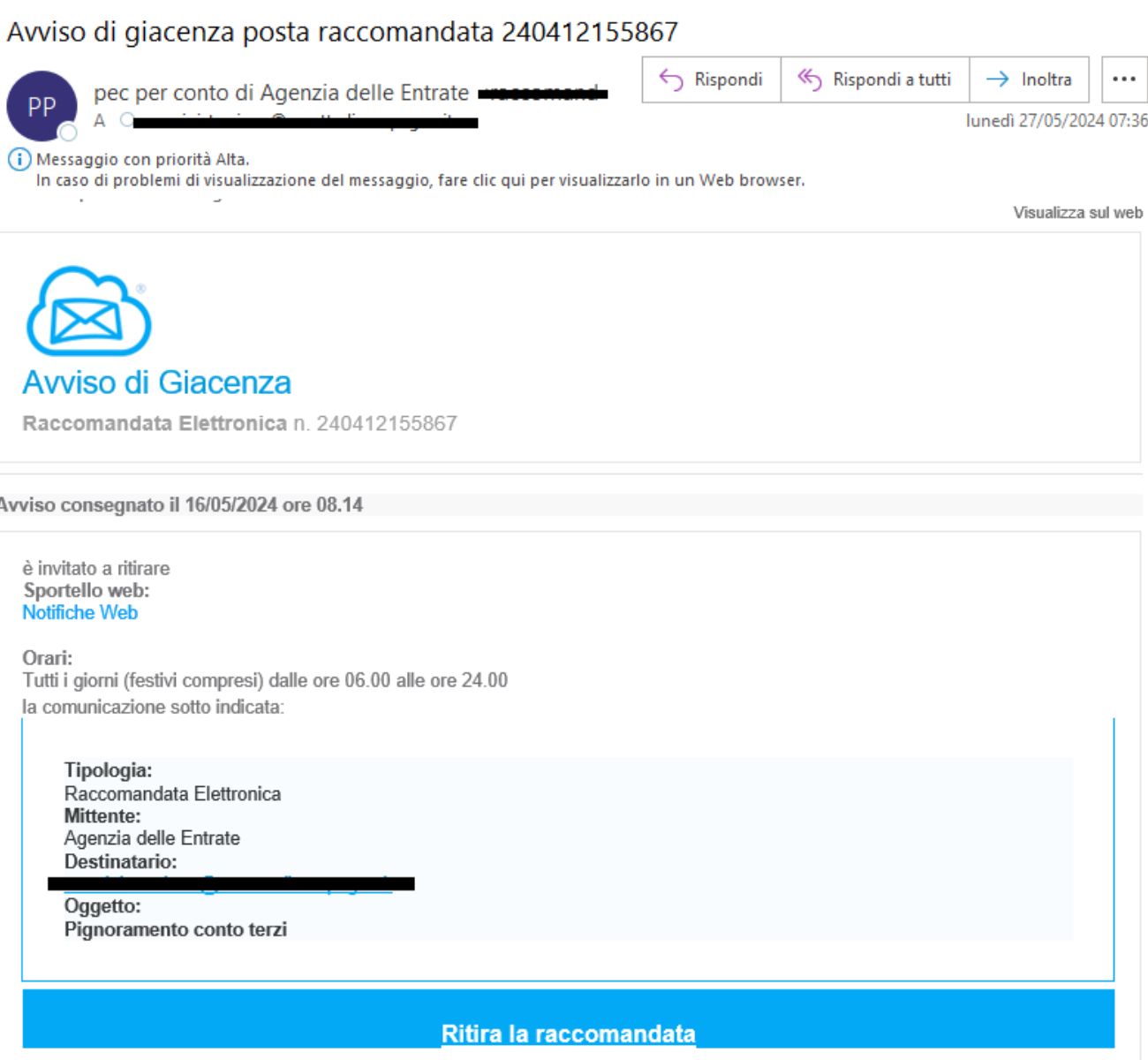The image size is (1148, 1060).
Task: Click Ritira la raccomandata banner
Action: pos(568,1033)
